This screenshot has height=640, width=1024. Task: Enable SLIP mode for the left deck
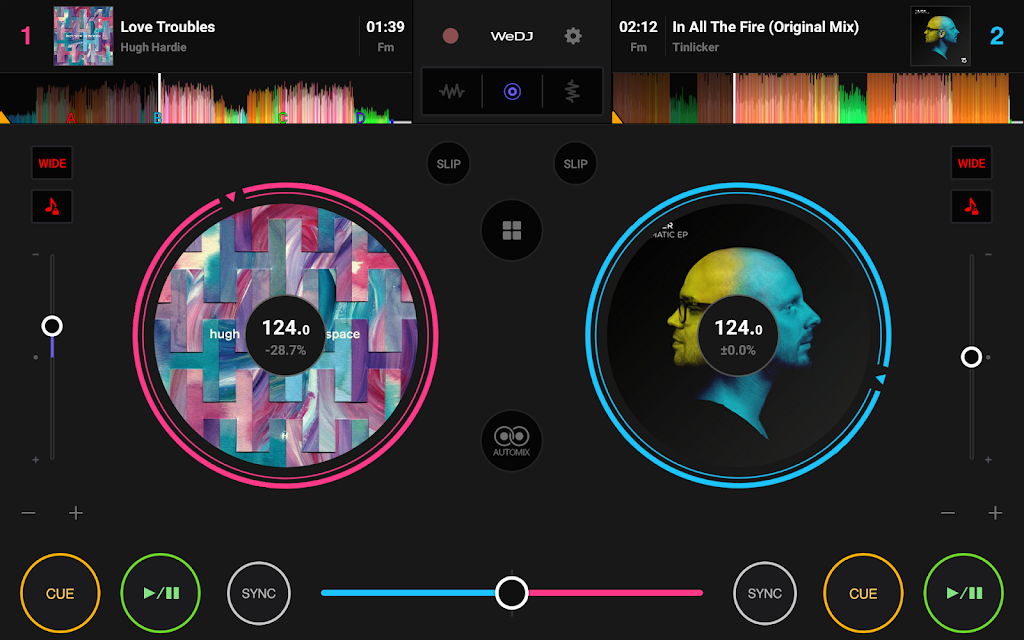(448, 164)
